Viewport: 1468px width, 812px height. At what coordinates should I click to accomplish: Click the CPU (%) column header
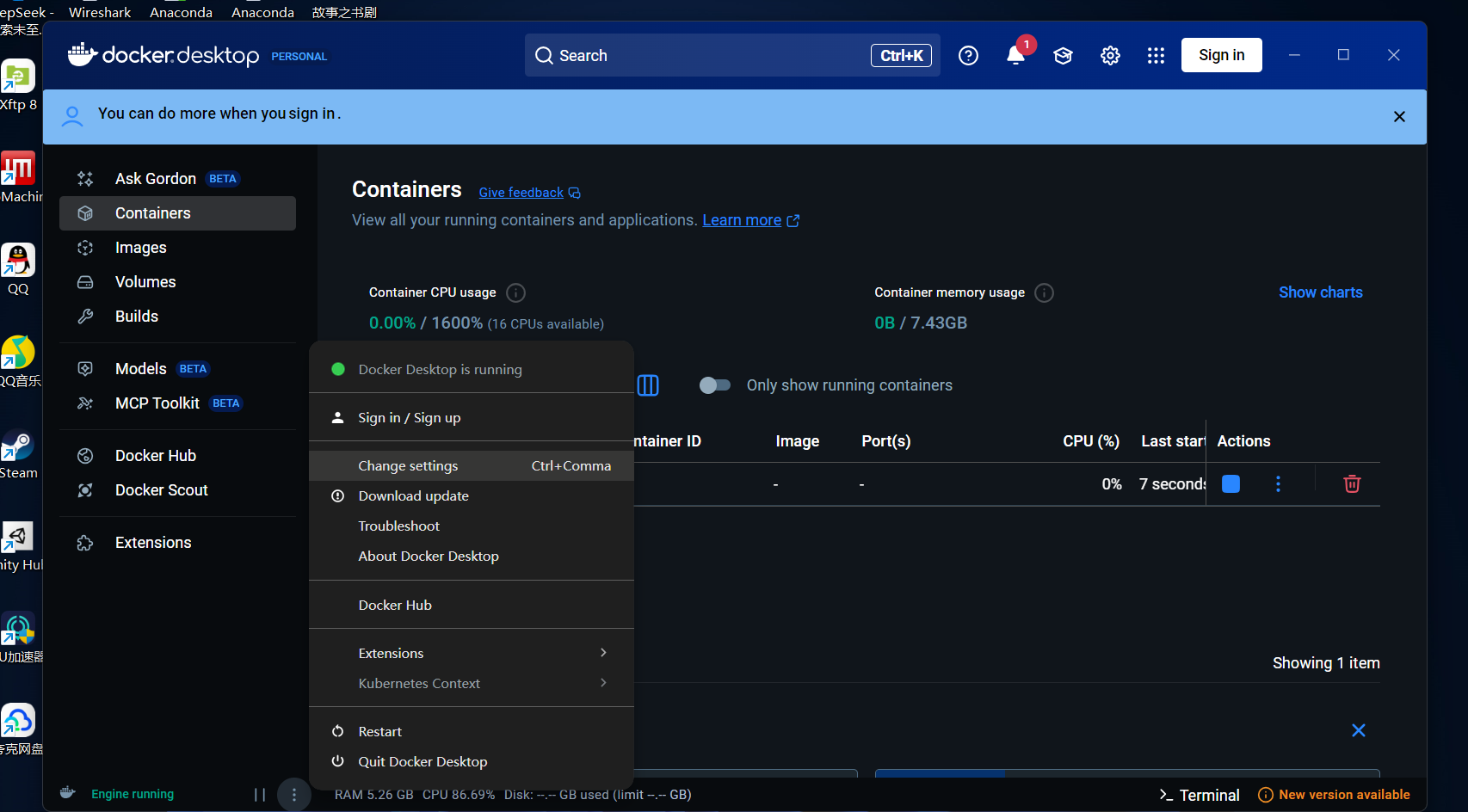tap(1091, 441)
